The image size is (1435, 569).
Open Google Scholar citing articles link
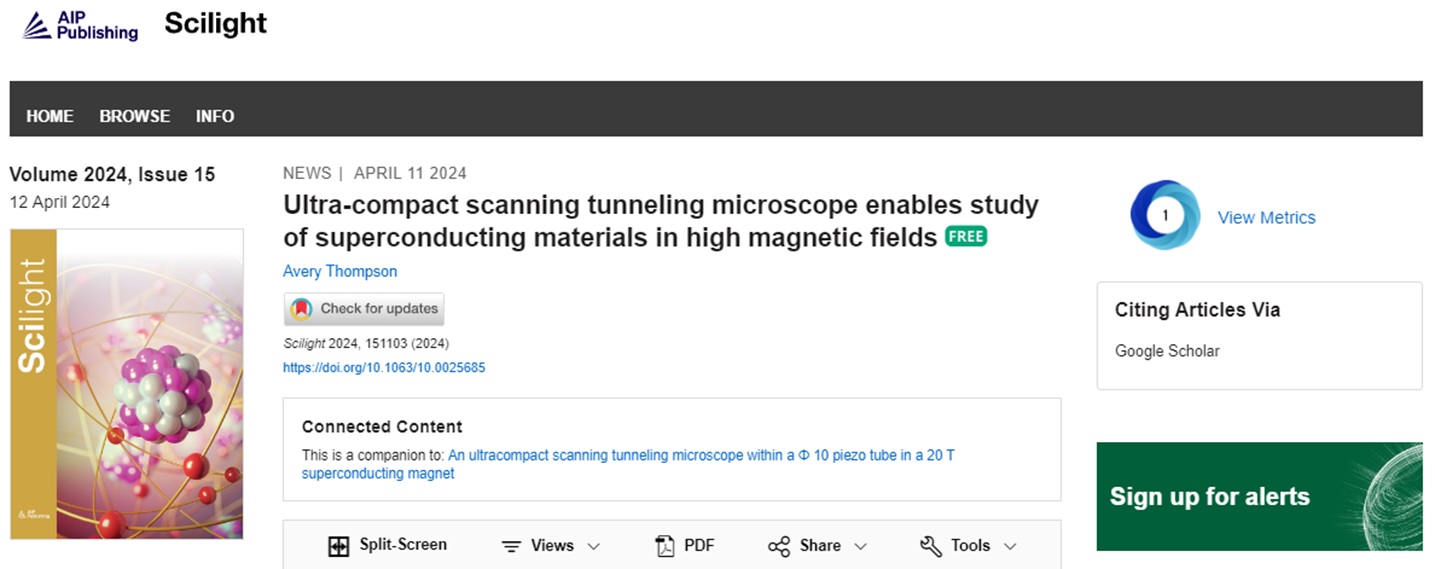tap(1167, 351)
